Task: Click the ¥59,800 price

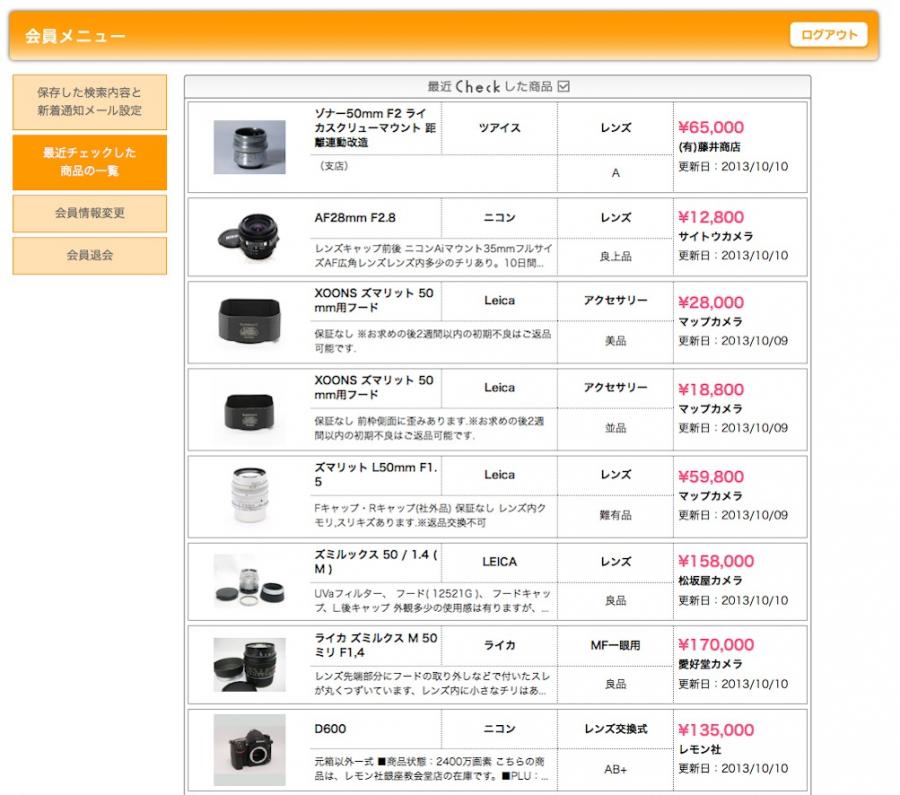Action: click(711, 477)
